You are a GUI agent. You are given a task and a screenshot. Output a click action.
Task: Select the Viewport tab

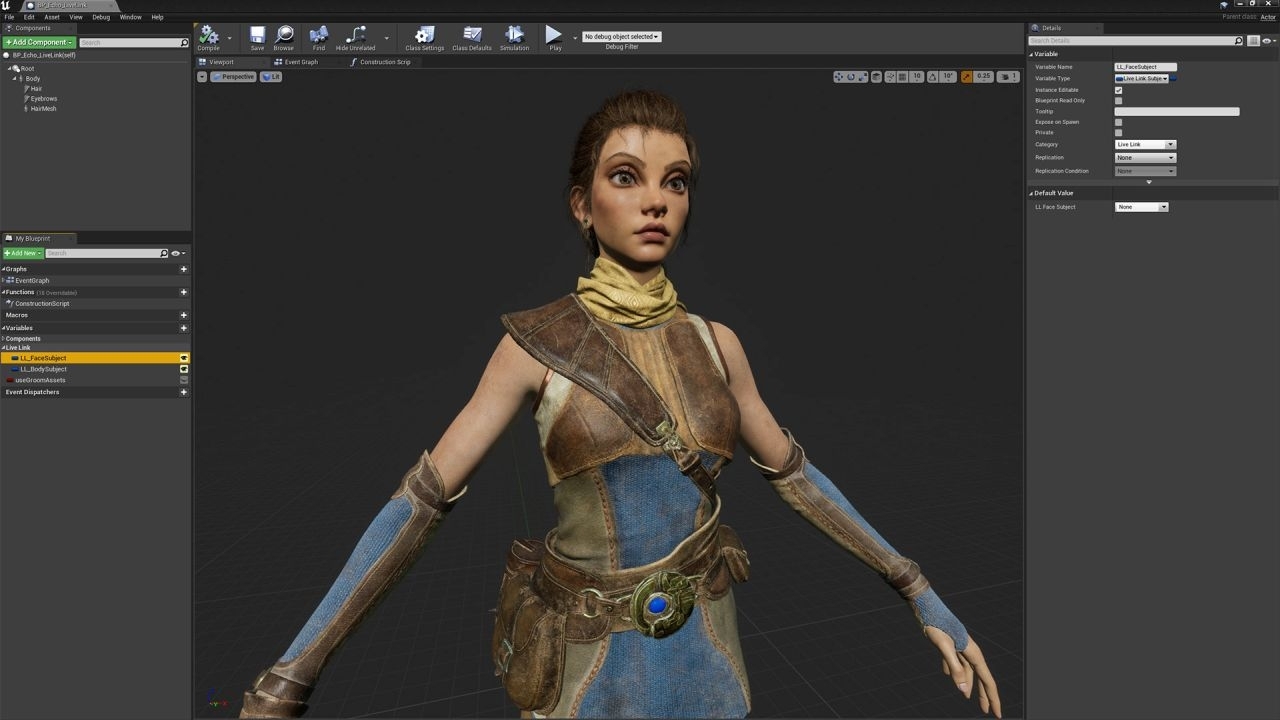pos(222,62)
